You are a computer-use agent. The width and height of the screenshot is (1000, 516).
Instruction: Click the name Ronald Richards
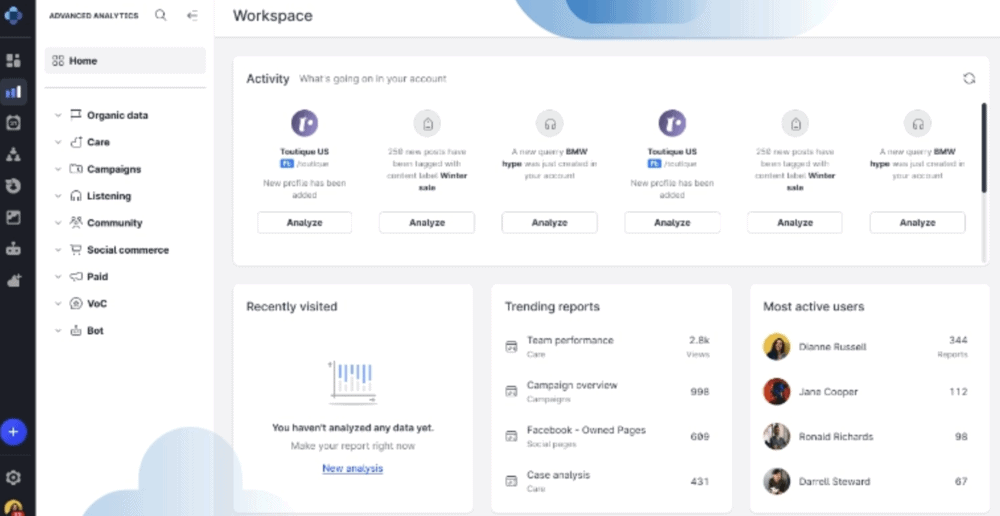pos(836,436)
